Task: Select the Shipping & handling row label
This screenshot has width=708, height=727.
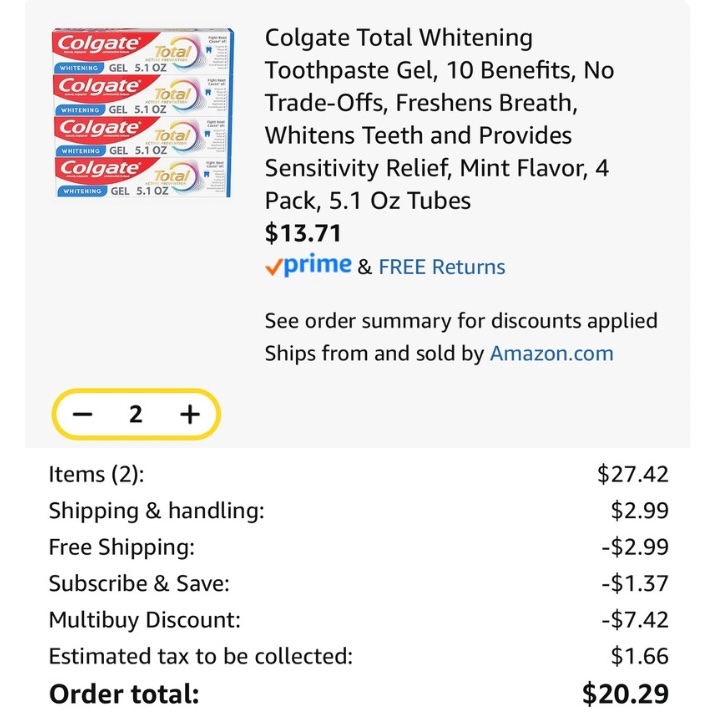Action: coord(157,511)
